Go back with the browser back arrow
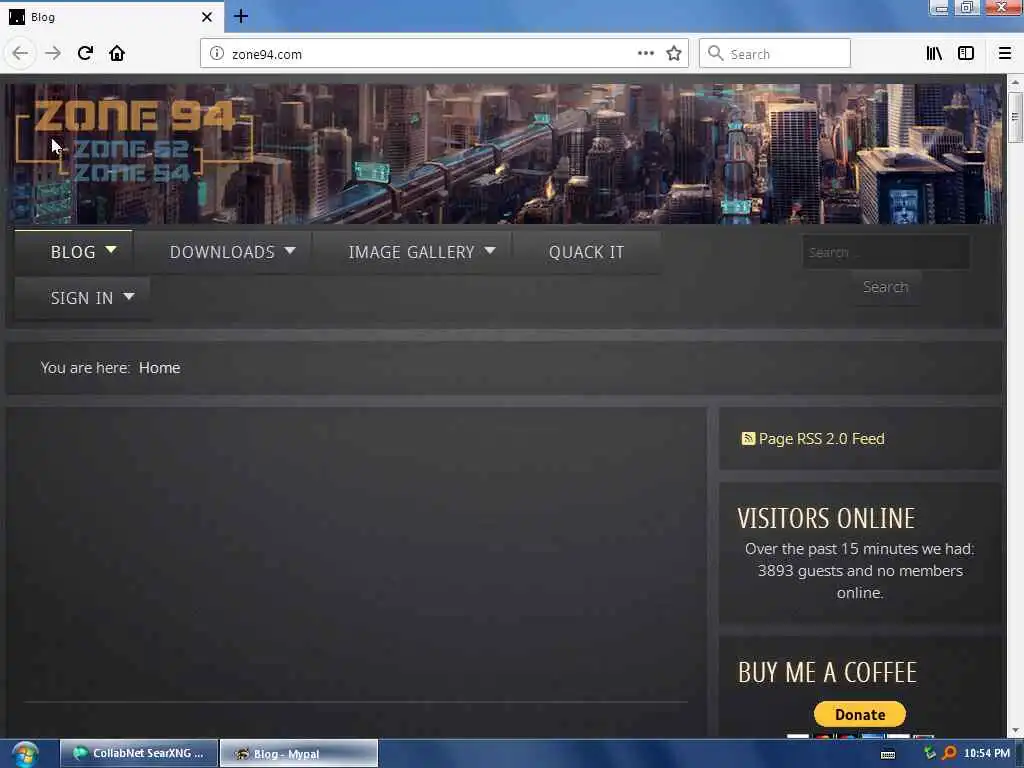 click(20, 54)
